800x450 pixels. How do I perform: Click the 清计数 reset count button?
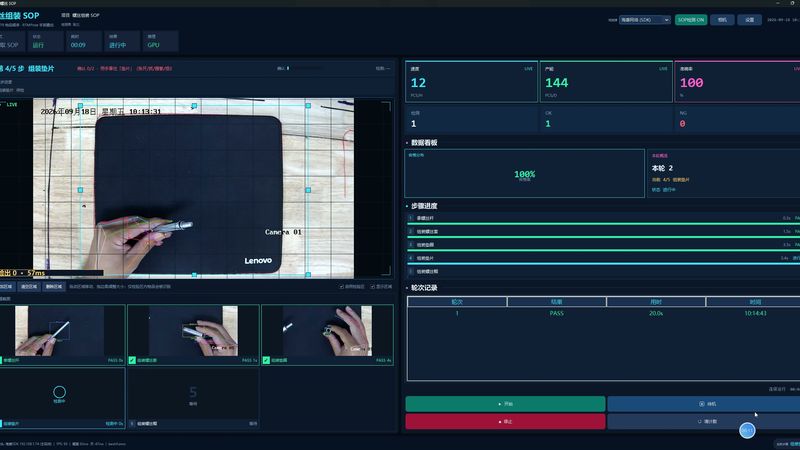pos(704,421)
